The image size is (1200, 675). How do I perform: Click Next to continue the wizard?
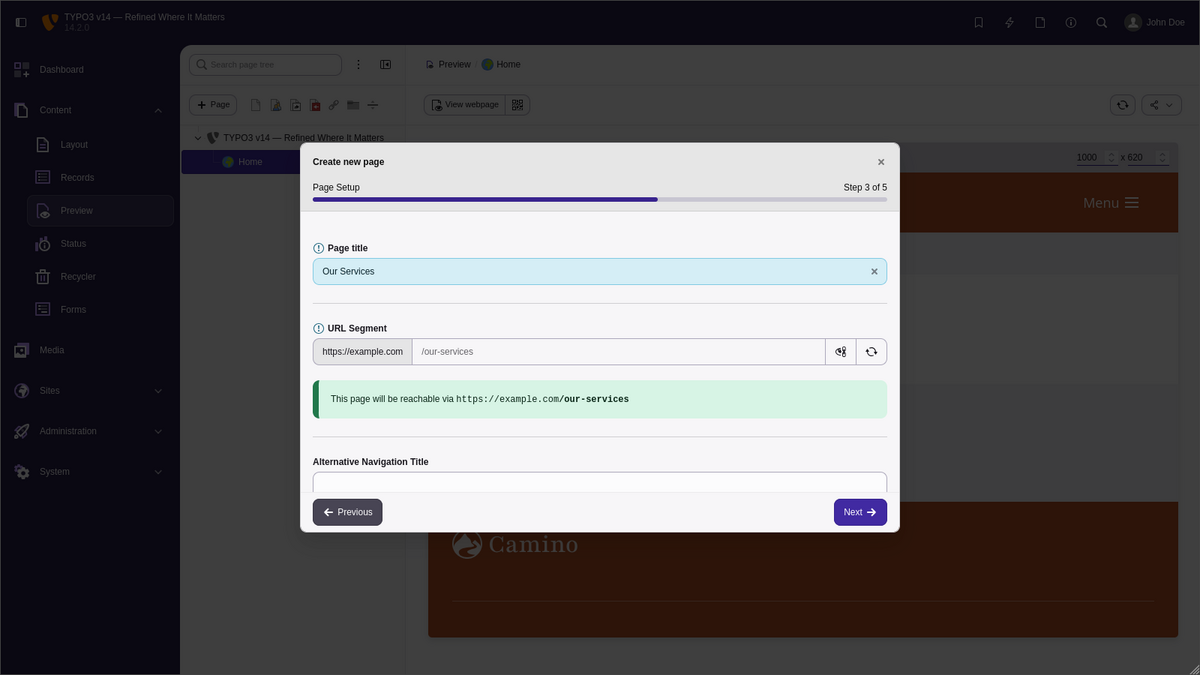(860, 512)
